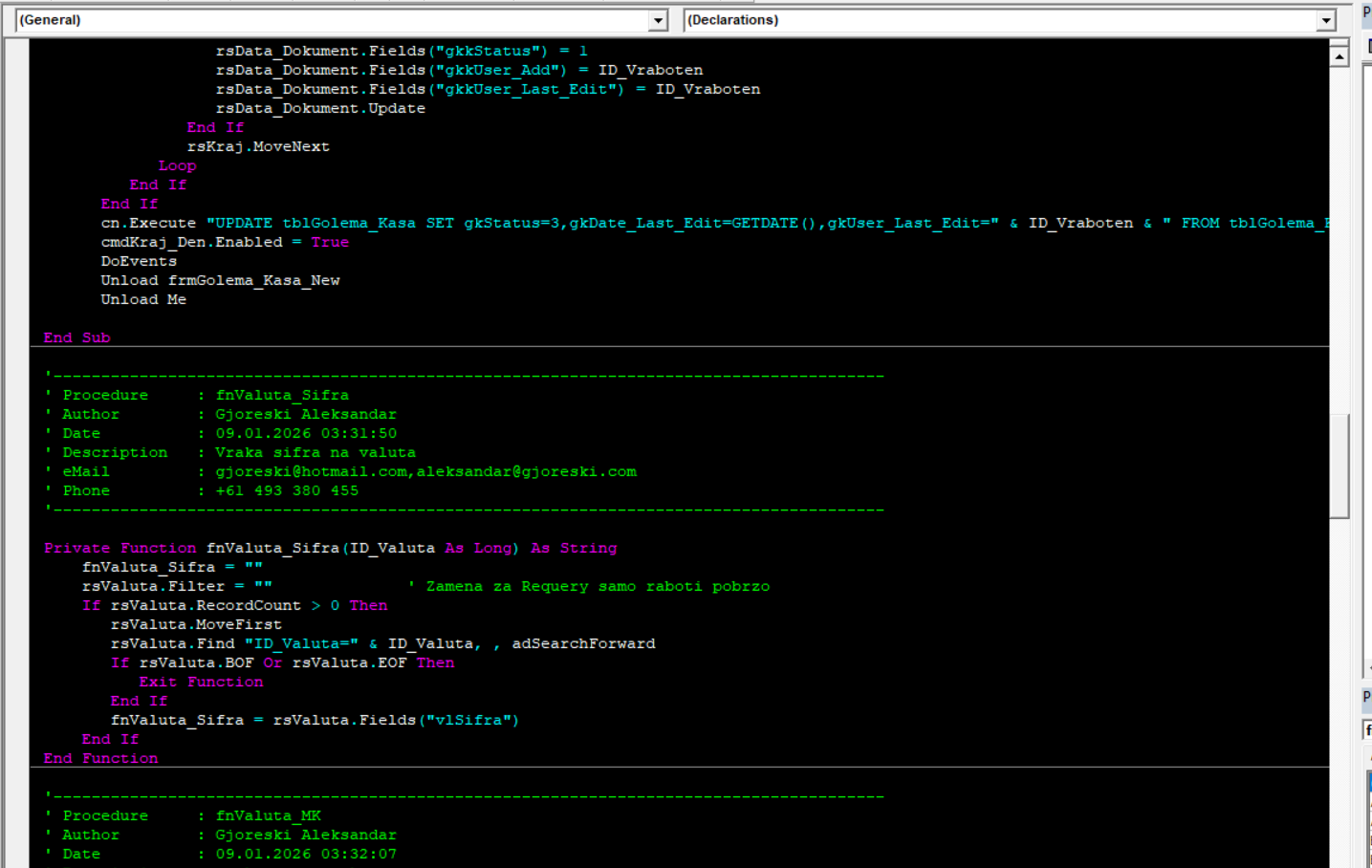1372x868 pixels.
Task: Click the 'End Function' line
Action: click(x=100, y=758)
